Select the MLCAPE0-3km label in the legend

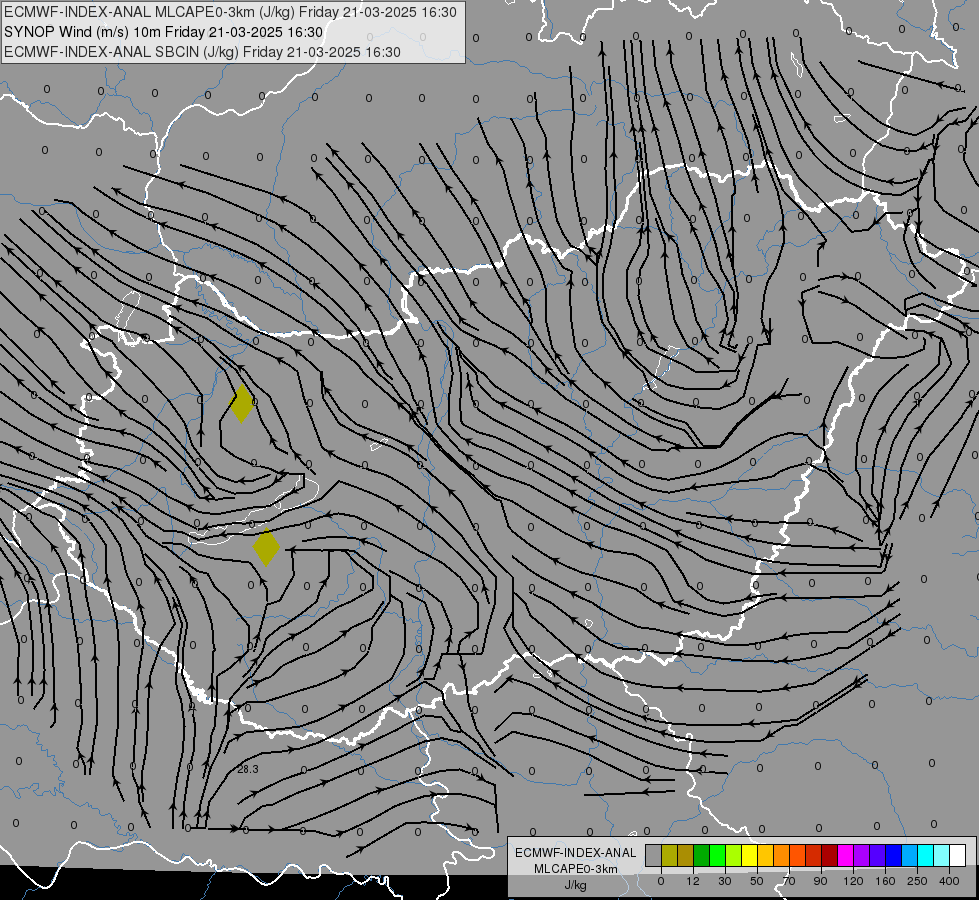[576, 869]
